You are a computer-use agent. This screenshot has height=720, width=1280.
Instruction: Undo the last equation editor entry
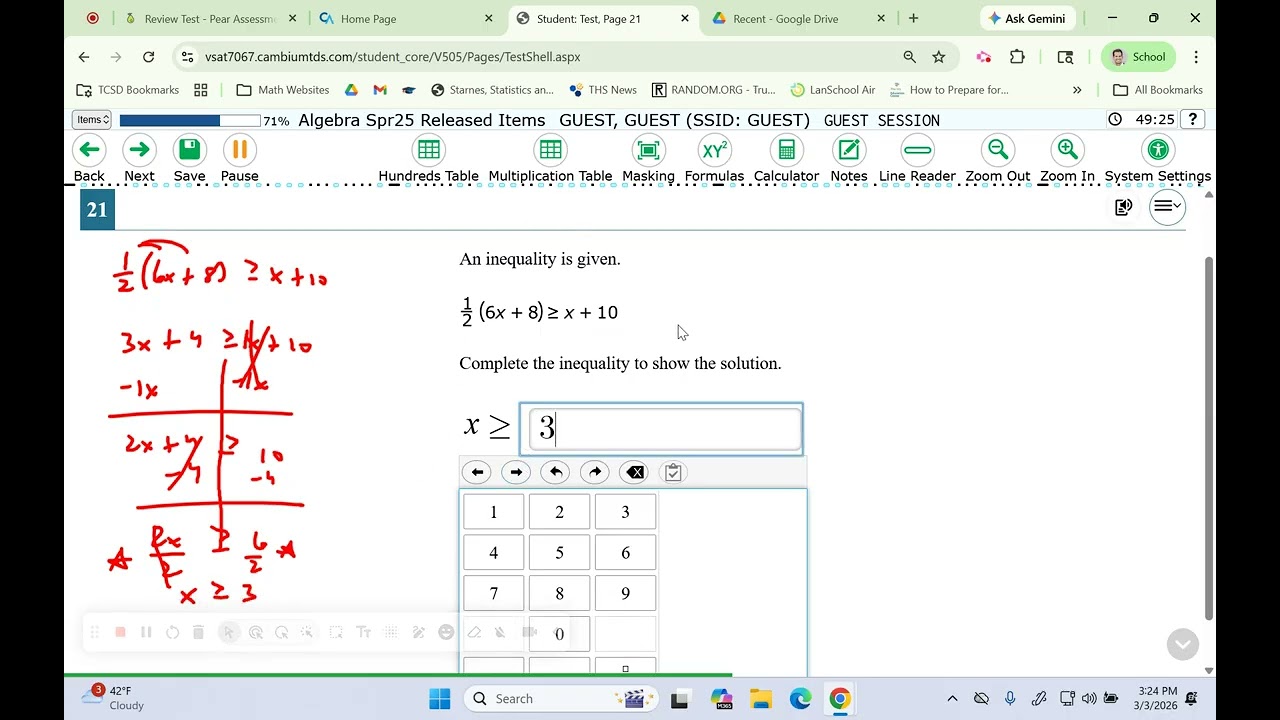tap(555, 472)
